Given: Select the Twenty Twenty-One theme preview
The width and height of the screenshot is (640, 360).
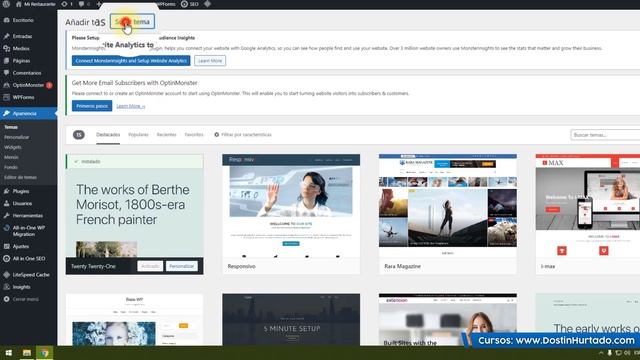Looking at the screenshot, I should click(x=135, y=206).
